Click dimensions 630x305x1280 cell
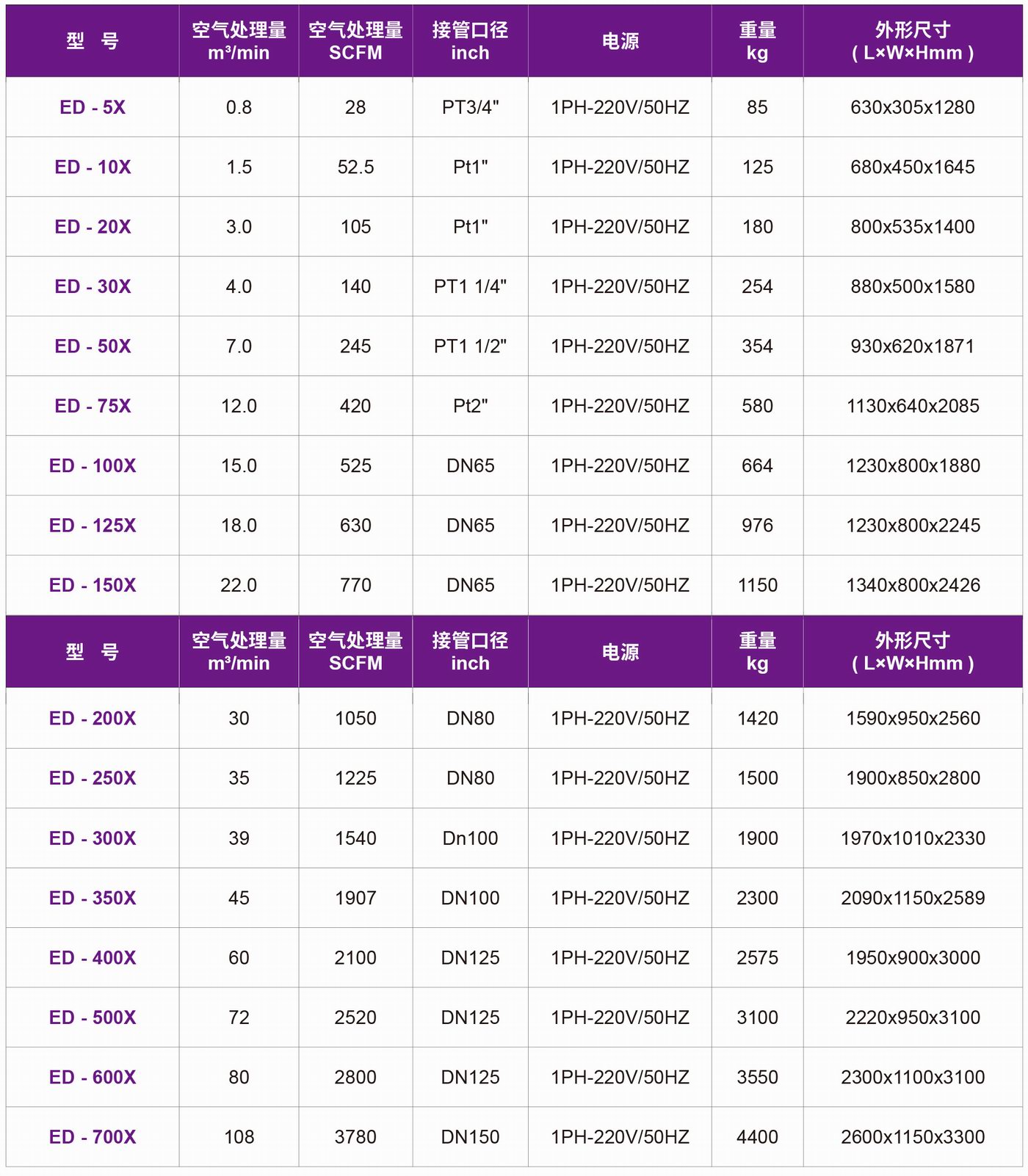Screen dimensions: 1028x1176 (912, 108)
